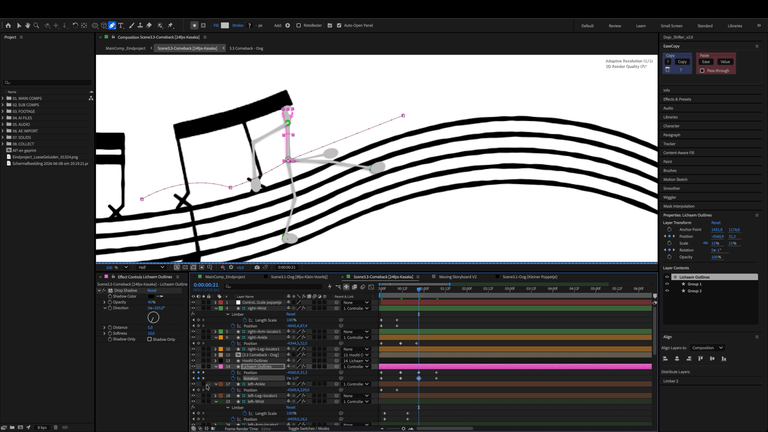Click stopwatch next to Rotation property in timeline
Screen dimensions: 768x432
[233, 378]
